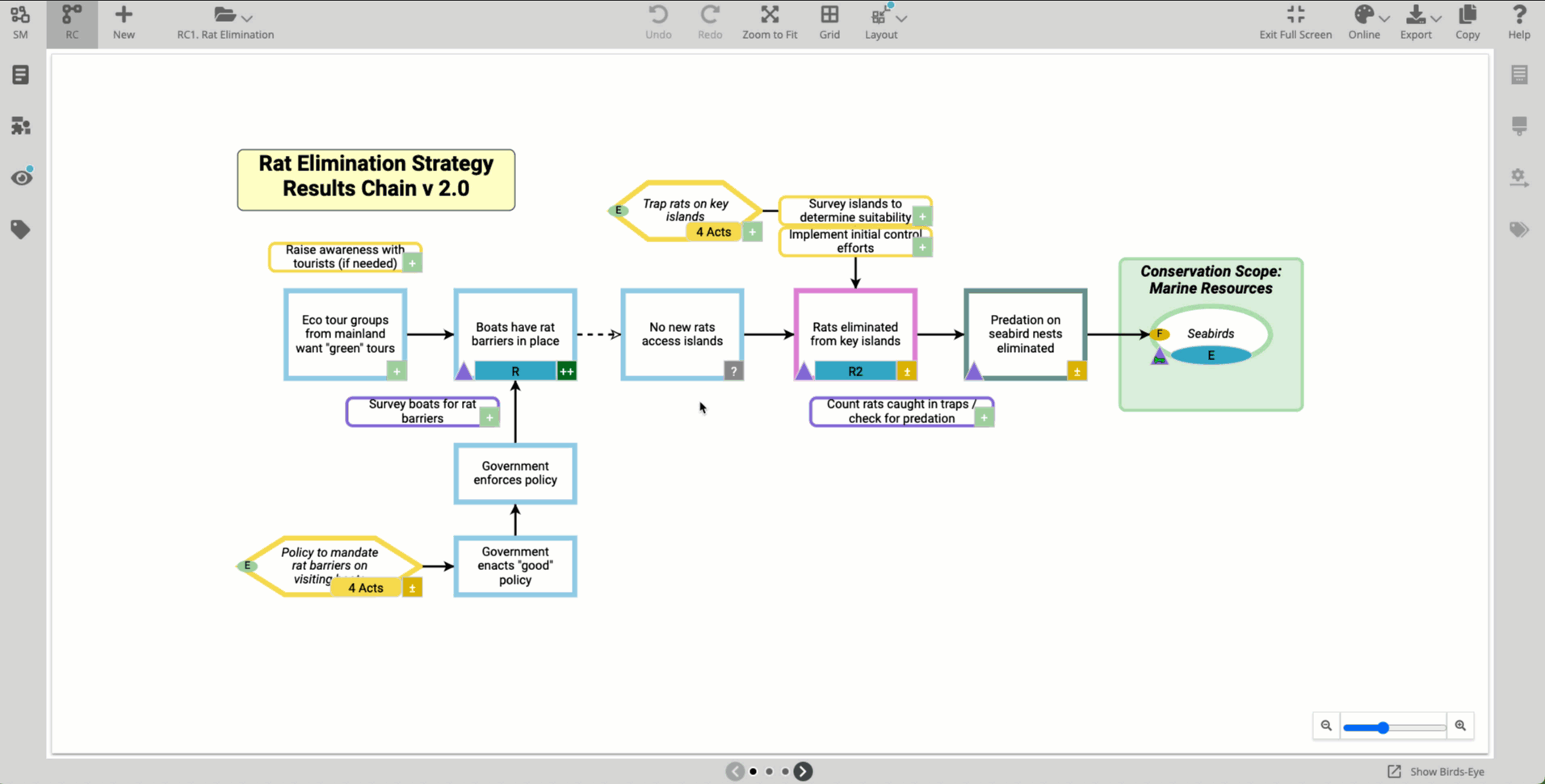Click the Redo icon
Viewport: 1545px width, 784px height.
pos(710,15)
